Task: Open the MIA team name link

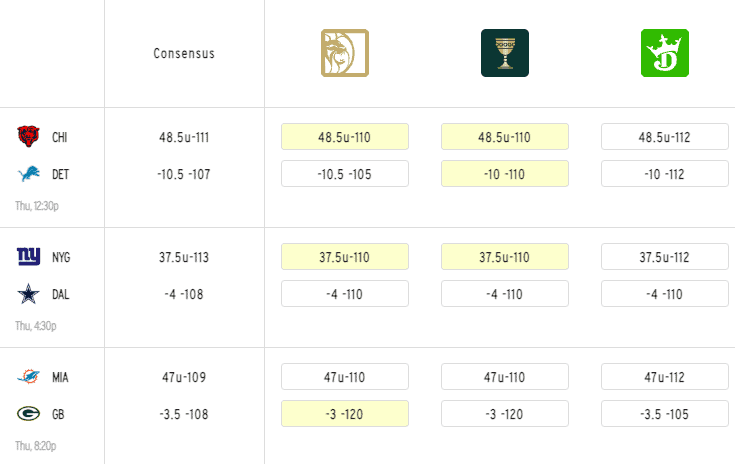Action: 60,377
